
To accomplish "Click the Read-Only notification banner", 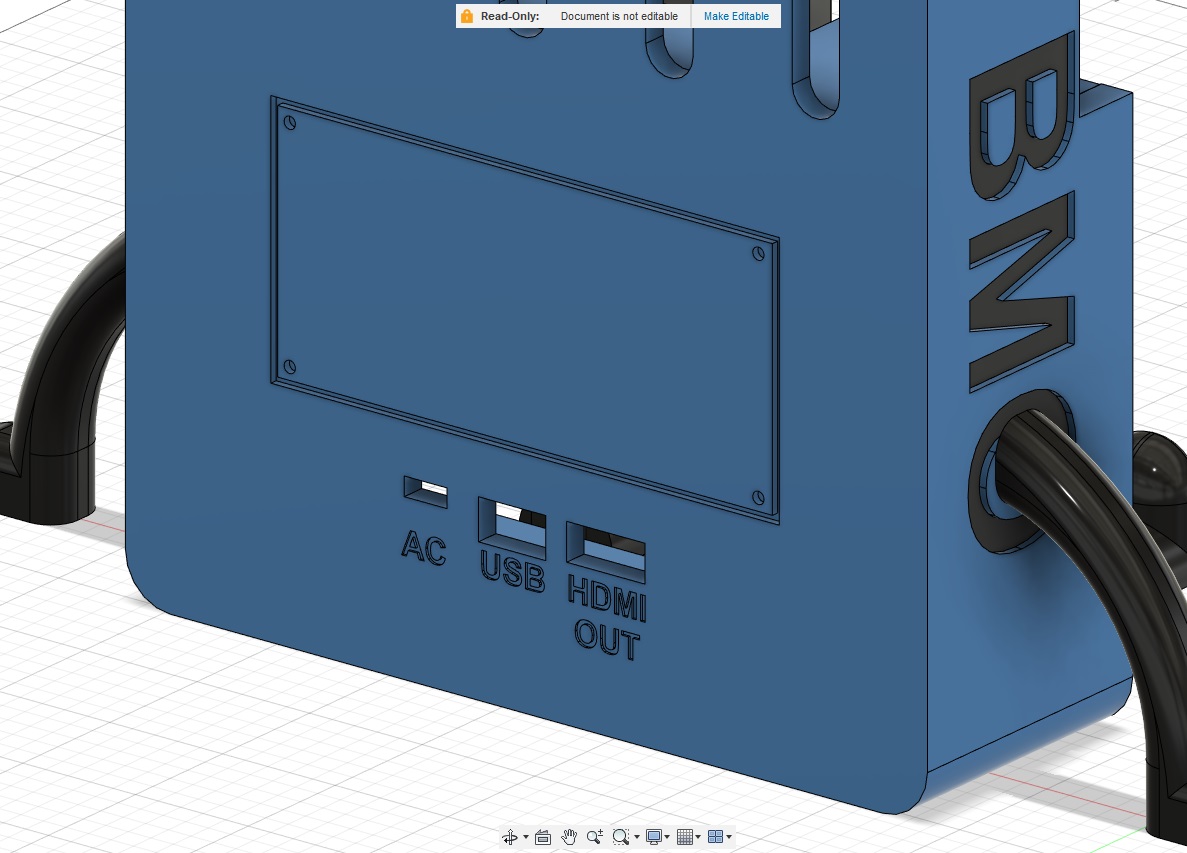I will click(x=619, y=16).
